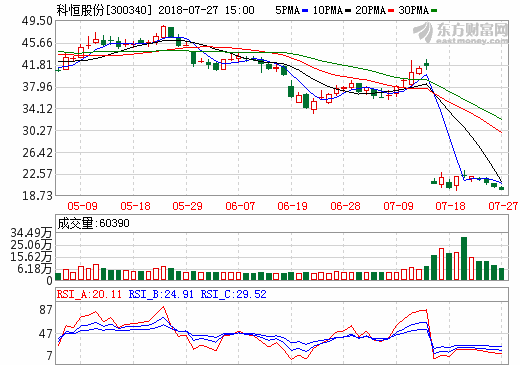The height and width of the screenshot is (365, 520).
Task: Click the 34.49万 volume axis label
Action: [x=31, y=233]
